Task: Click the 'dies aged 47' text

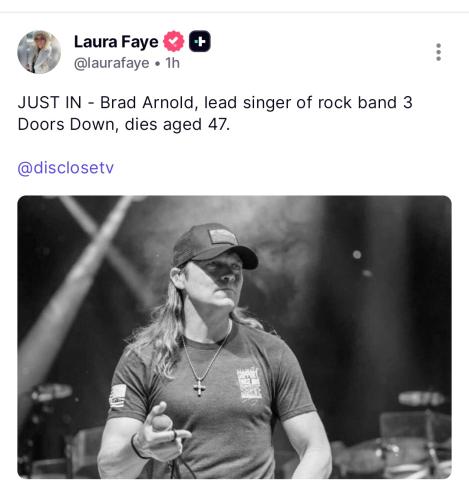Action: click(x=177, y=125)
